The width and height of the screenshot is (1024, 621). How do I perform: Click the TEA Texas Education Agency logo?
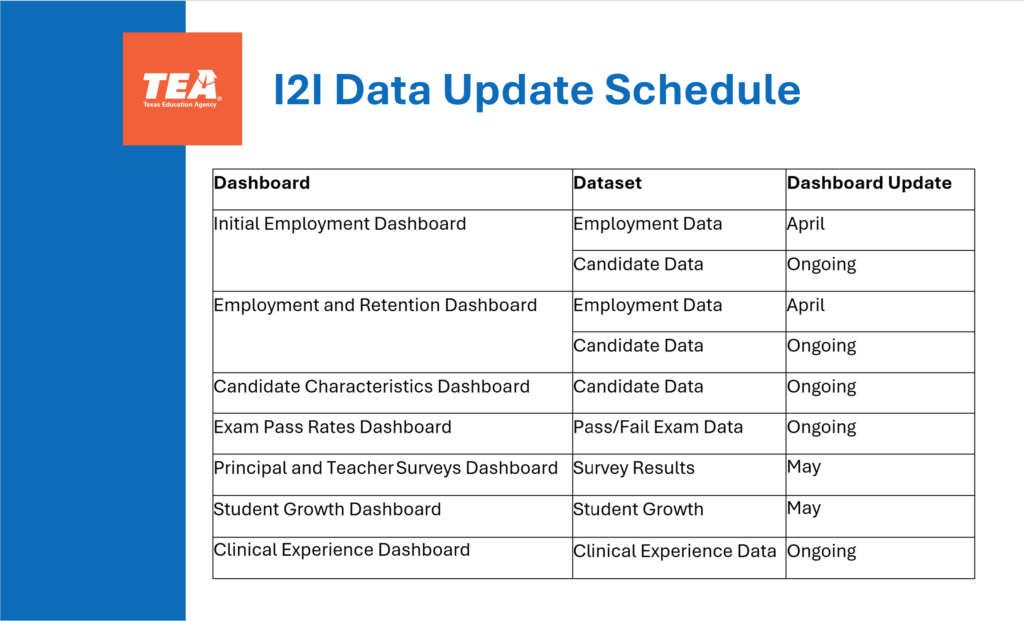click(182, 89)
